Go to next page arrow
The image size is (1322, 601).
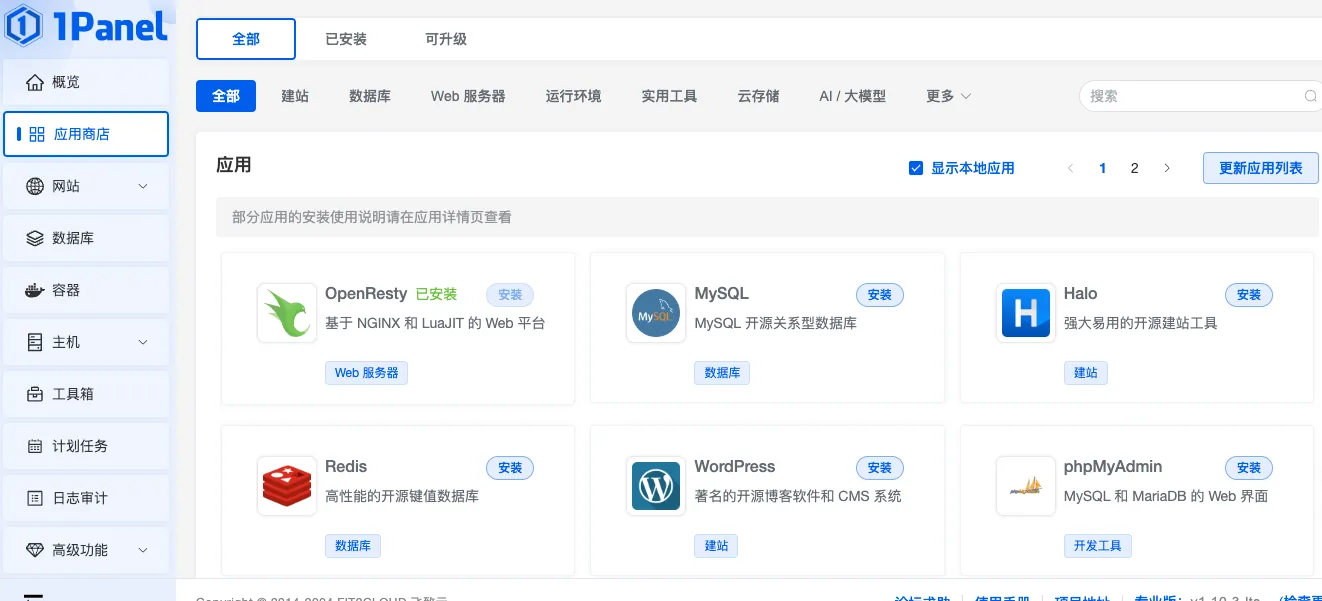(1167, 168)
